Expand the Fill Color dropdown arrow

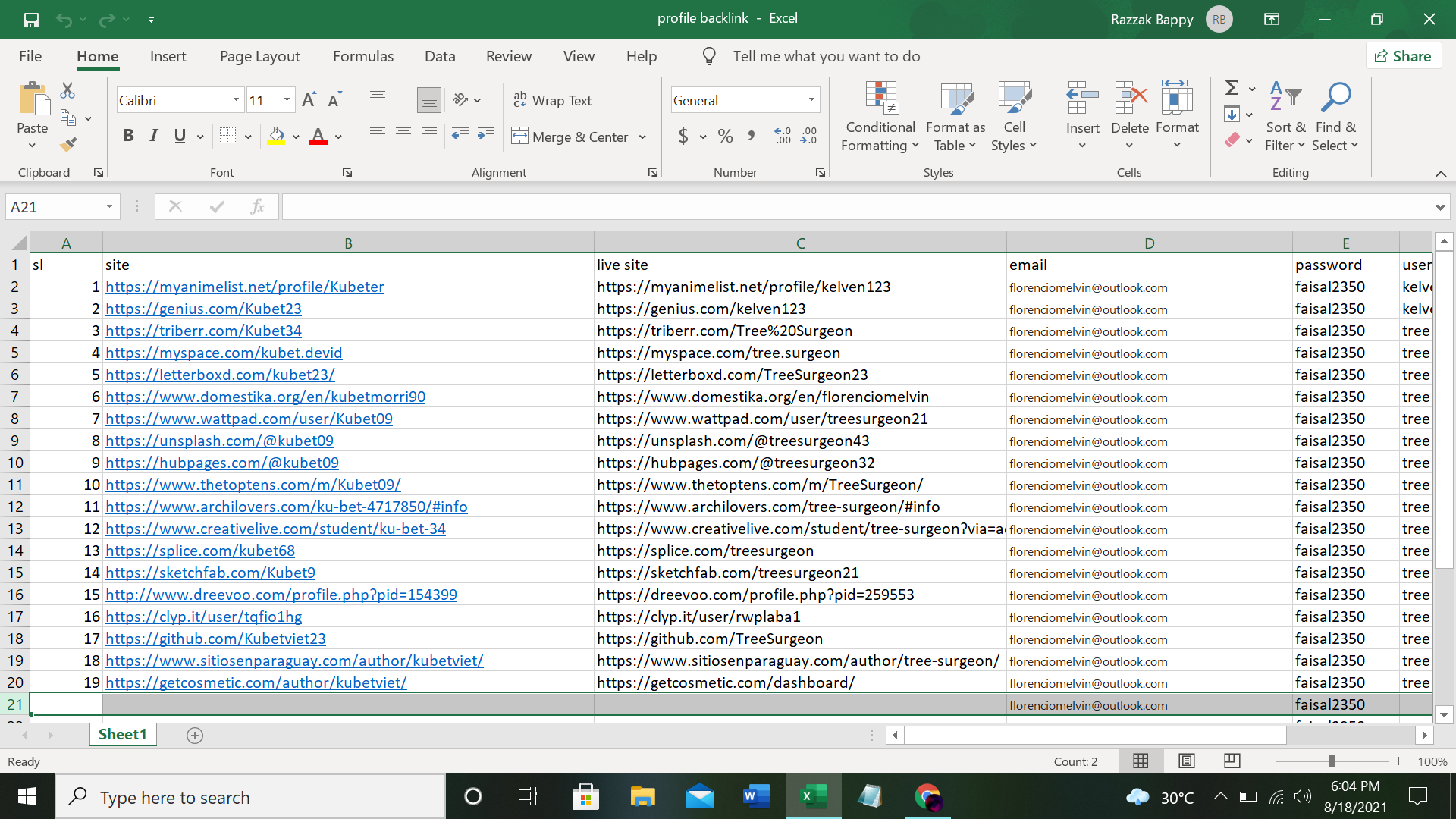click(x=296, y=136)
